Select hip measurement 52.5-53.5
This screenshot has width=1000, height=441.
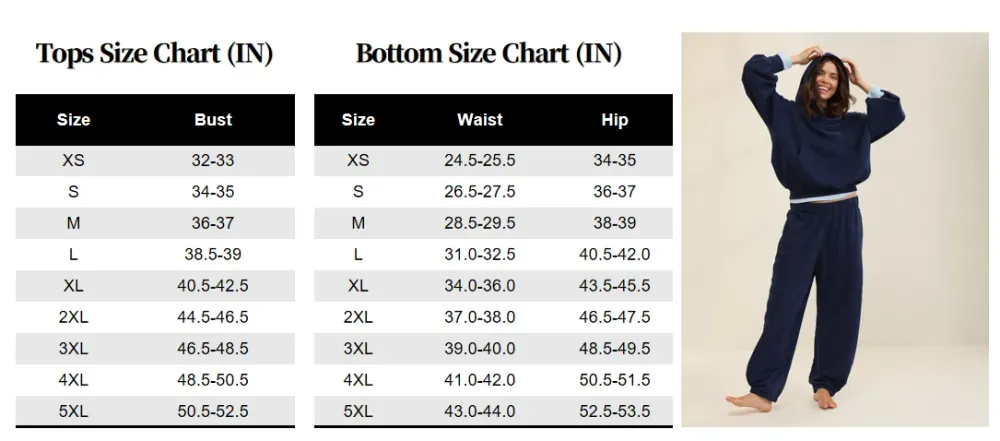615,411
